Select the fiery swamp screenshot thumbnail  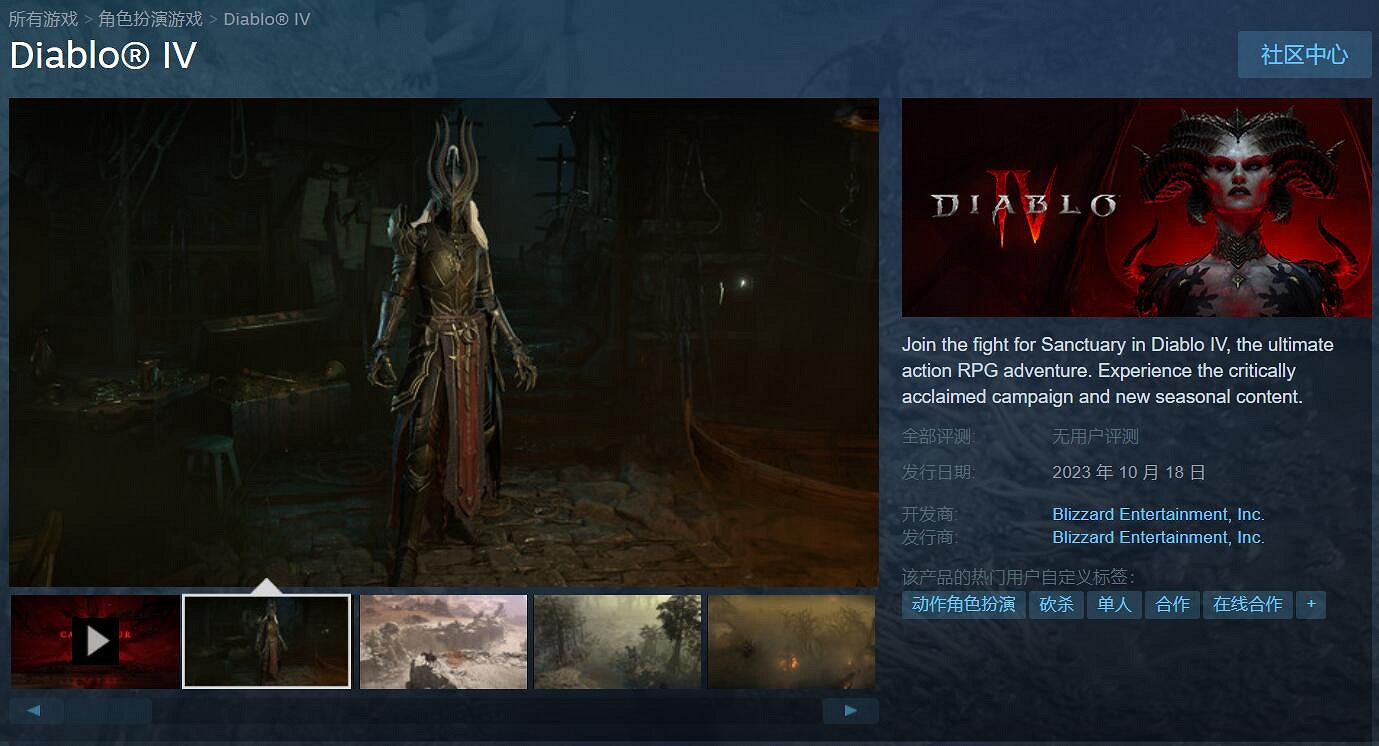[x=791, y=641]
